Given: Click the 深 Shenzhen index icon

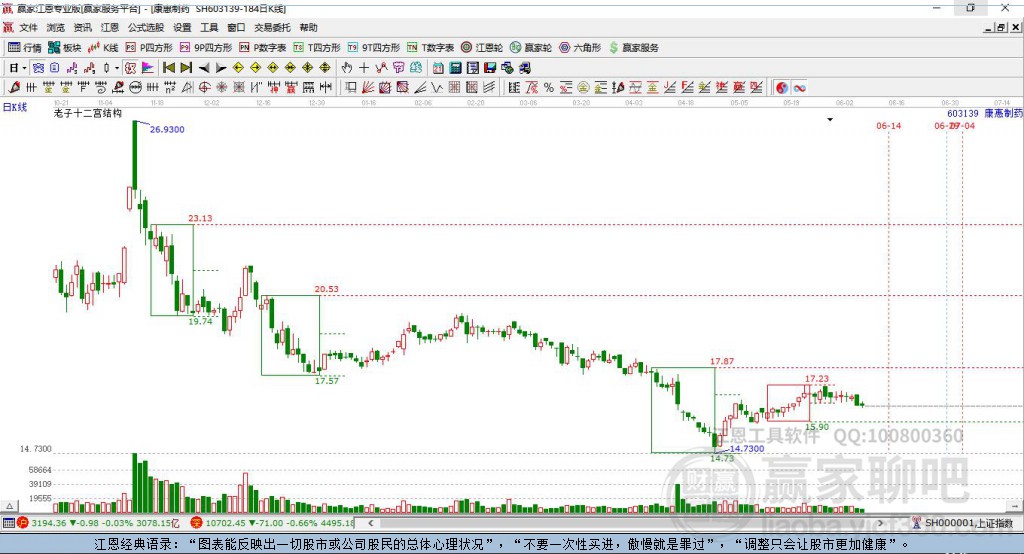Looking at the screenshot, I should point(197,523).
